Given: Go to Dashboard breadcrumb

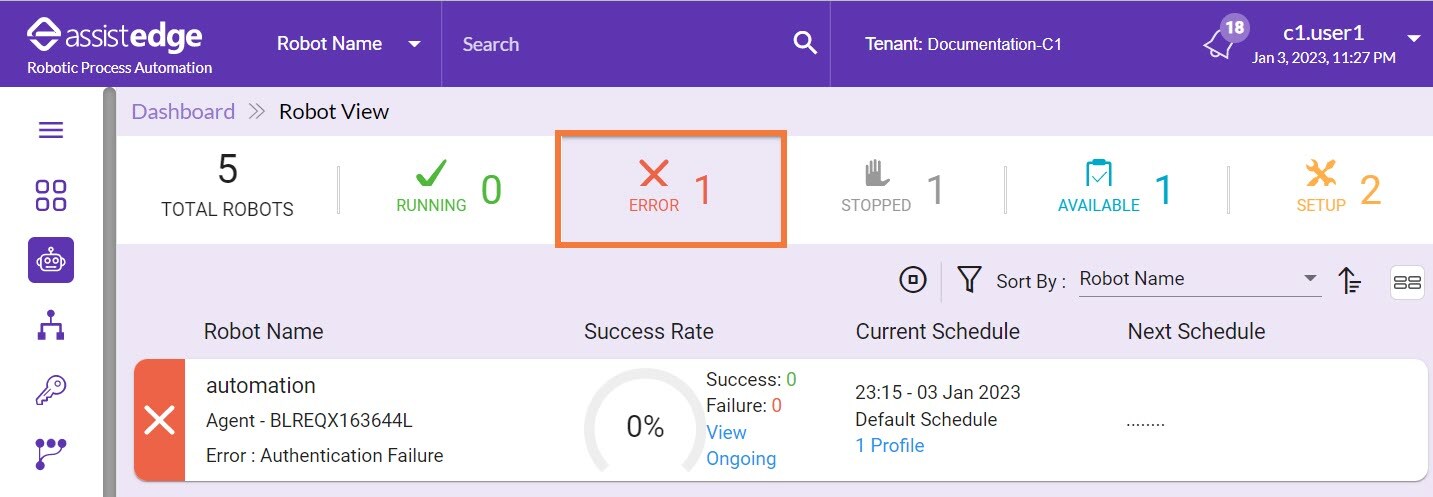Looking at the screenshot, I should tap(183, 111).
